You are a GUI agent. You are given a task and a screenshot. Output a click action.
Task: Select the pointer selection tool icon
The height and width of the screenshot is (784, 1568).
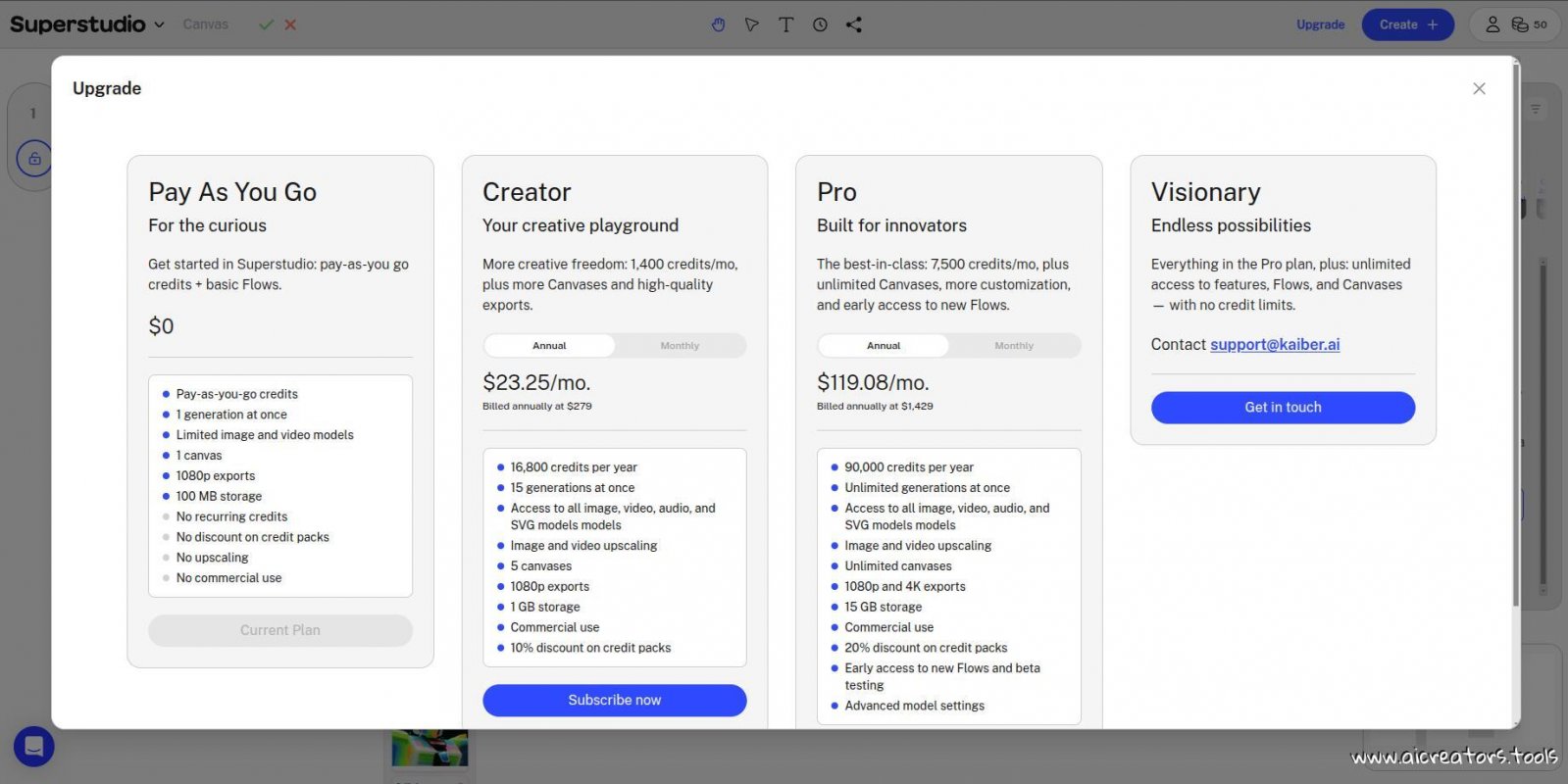(751, 24)
